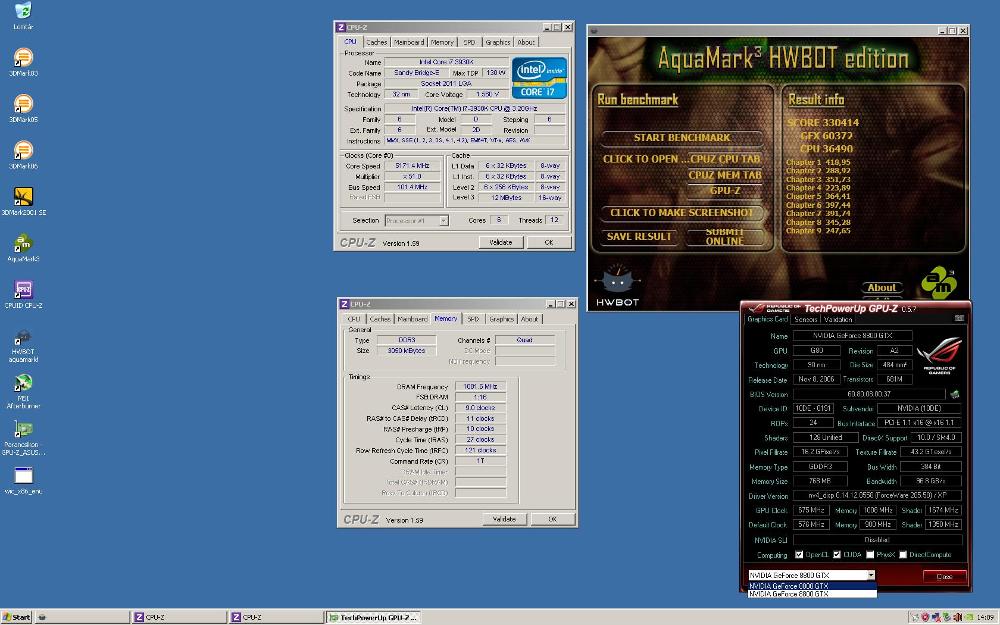Viewport: 1000px width, 625px height.
Task: Open the 3DMark03 desktop shortcut
Action: click(23, 62)
